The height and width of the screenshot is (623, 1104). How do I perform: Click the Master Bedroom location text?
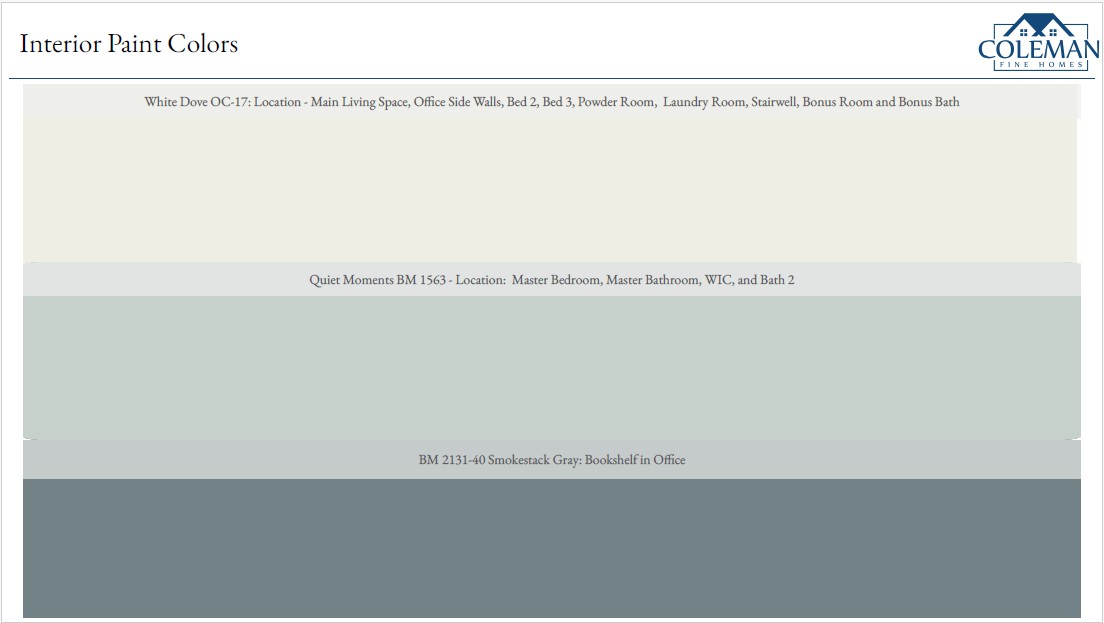[556, 280]
